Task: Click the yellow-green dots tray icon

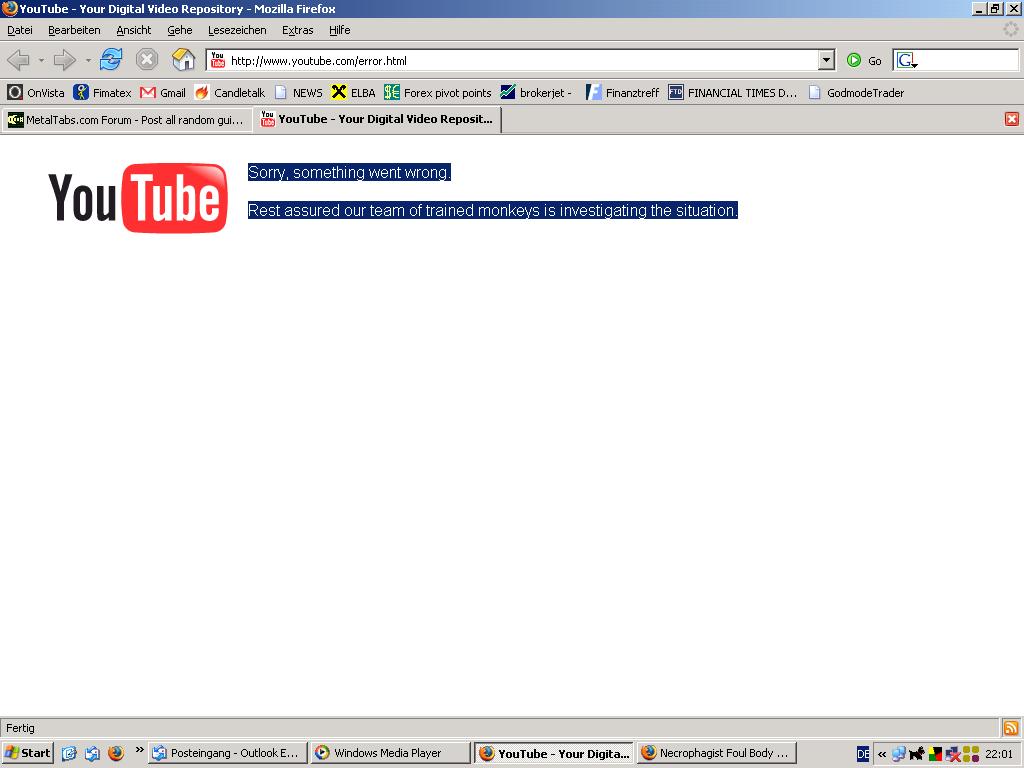Action: (971, 754)
